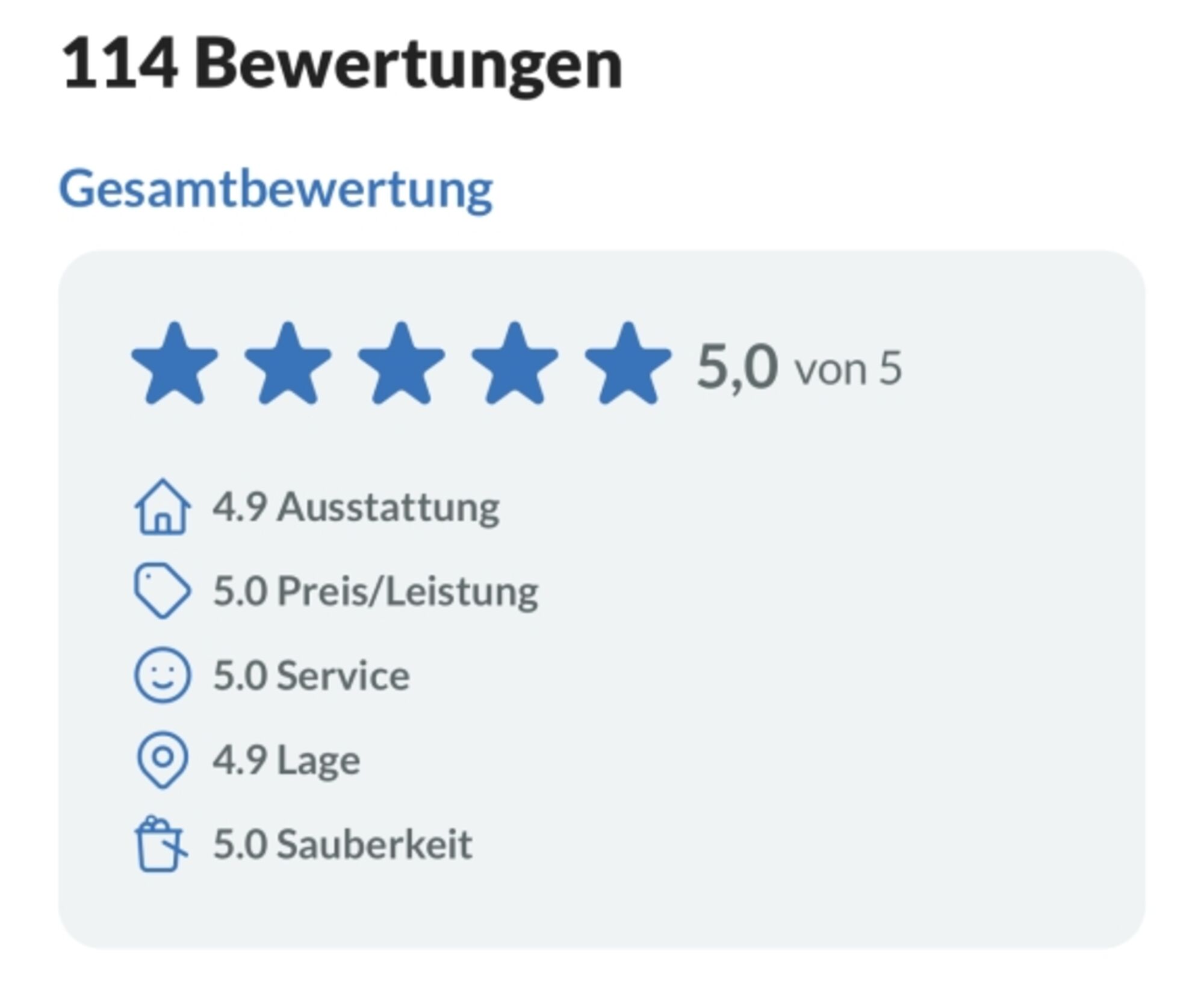Click the 5.0 Service rating text
The image size is (1204, 1004).
click(311, 675)
